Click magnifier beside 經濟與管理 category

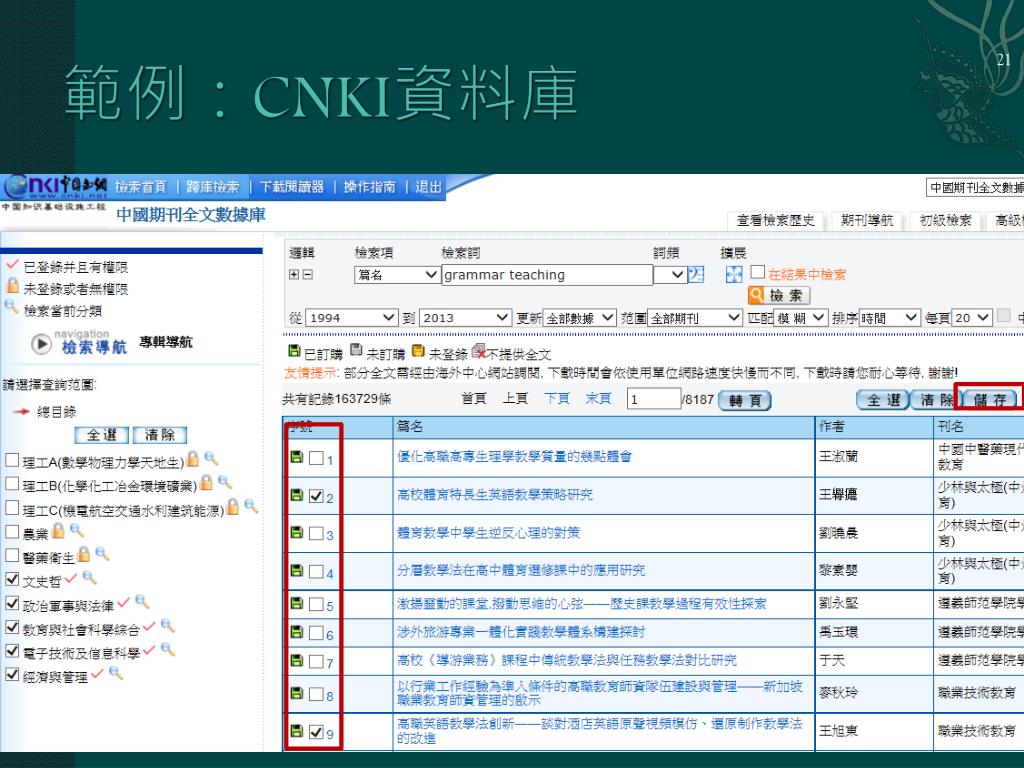point(116,673)
